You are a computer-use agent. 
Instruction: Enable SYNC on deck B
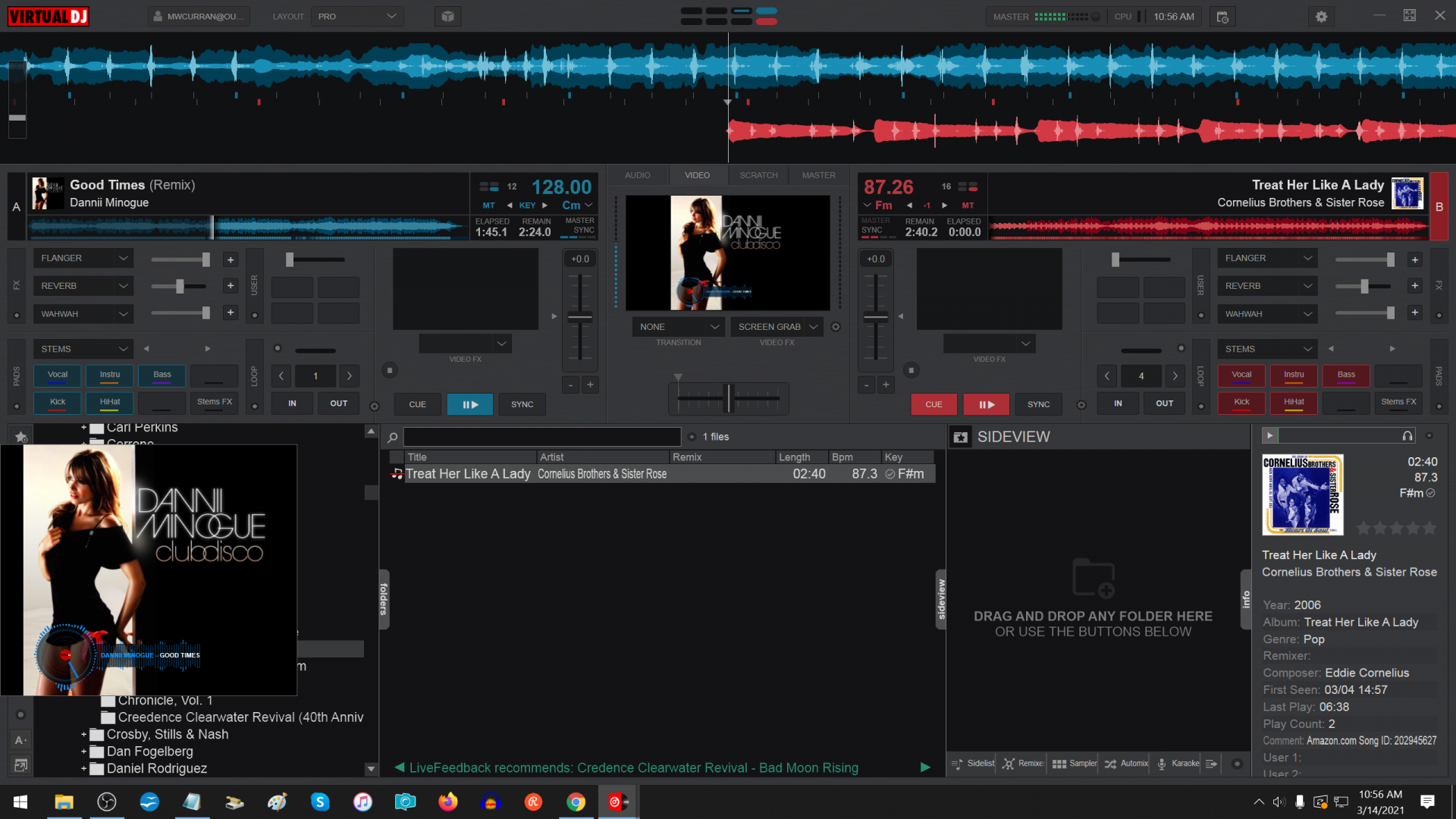[1038, 404]
